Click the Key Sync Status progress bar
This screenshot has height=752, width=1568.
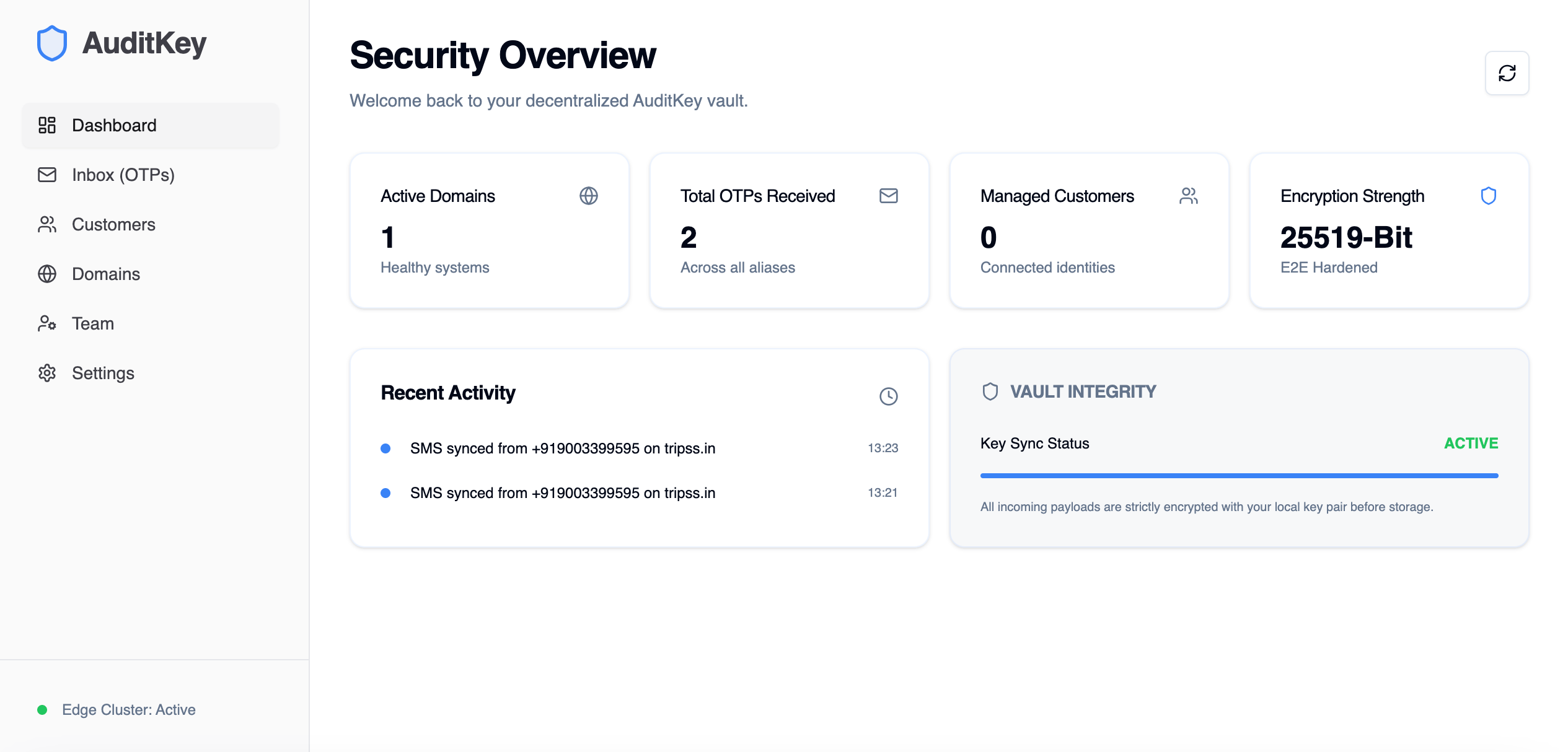pos(1239,476)
